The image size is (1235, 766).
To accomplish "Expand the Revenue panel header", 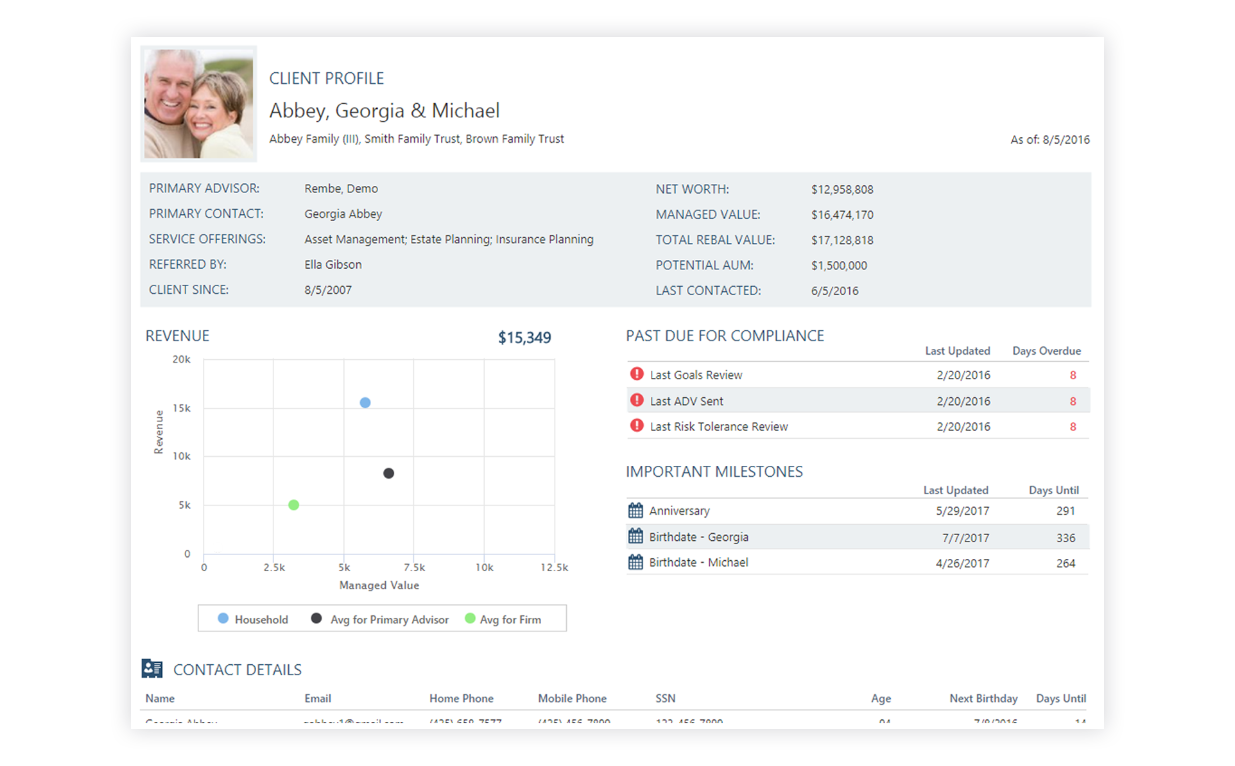I will tap(177, 335).
